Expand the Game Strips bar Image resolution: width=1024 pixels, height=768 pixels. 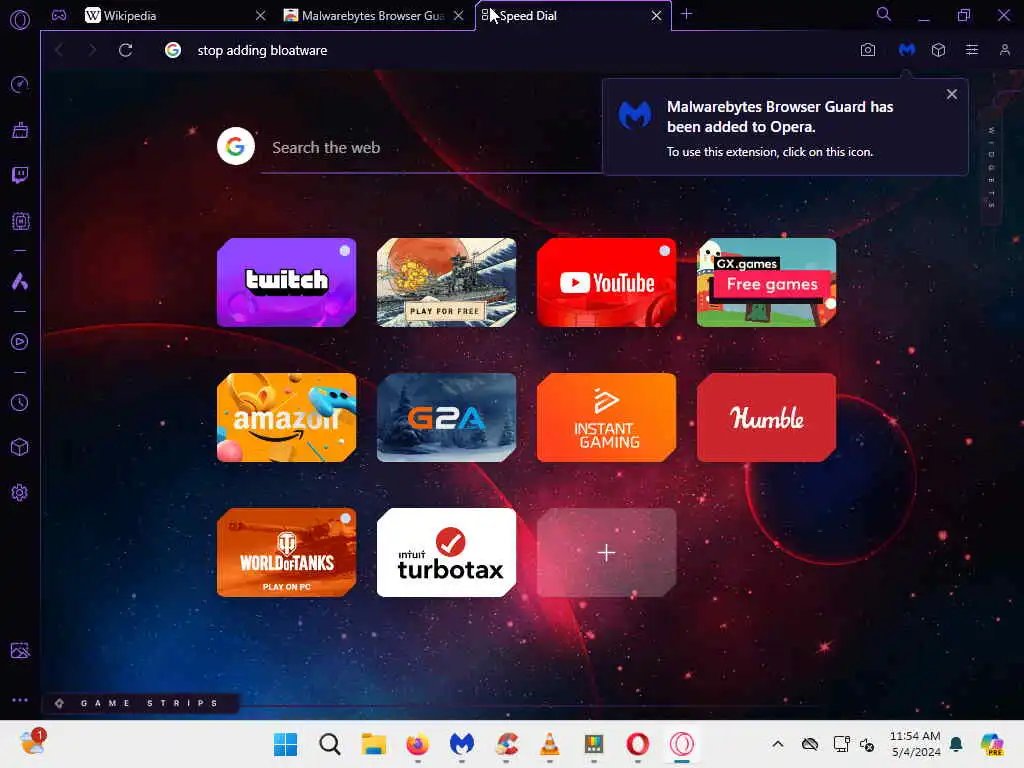(140, 703)
